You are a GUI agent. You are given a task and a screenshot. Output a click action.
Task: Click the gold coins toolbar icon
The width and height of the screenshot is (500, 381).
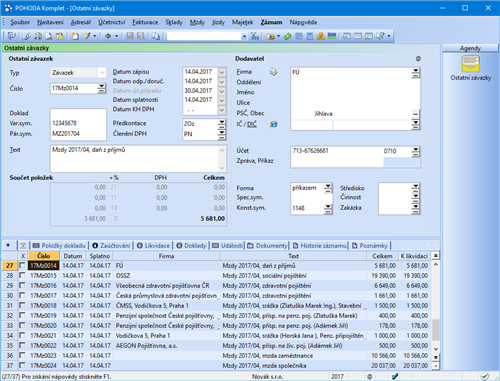coord(321,36)
